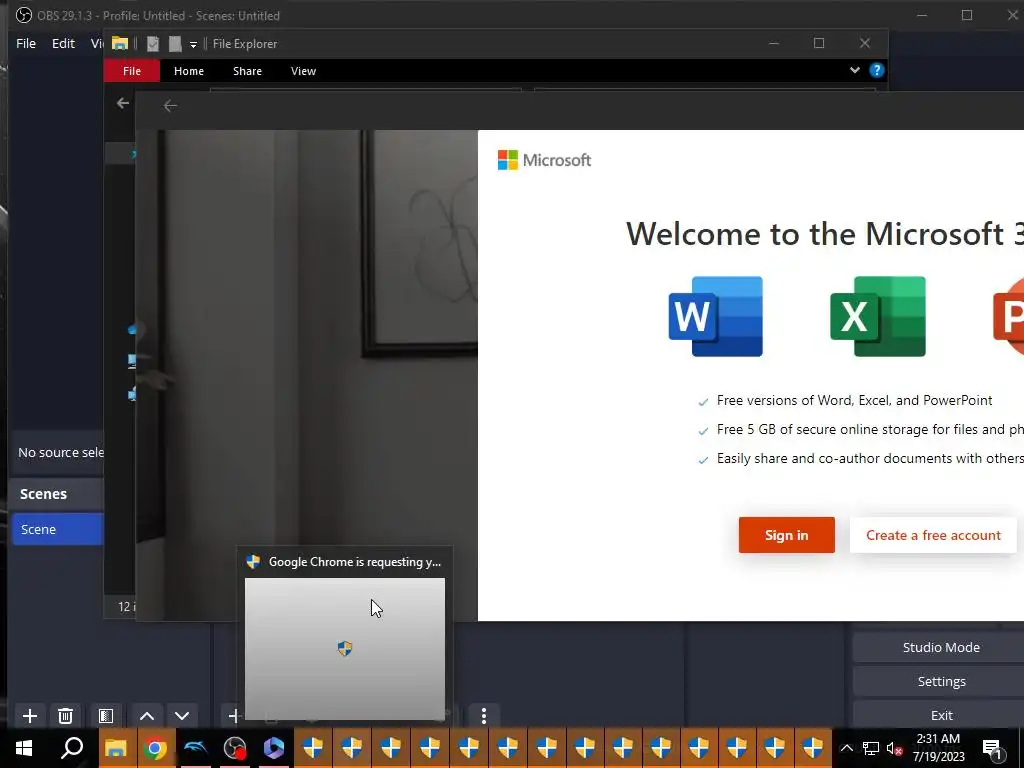The width and height of the screenshot is (1024, 768).
Task: Open the taskbar clock showing 2:31 AM
Action: click(x=938, y=748)
